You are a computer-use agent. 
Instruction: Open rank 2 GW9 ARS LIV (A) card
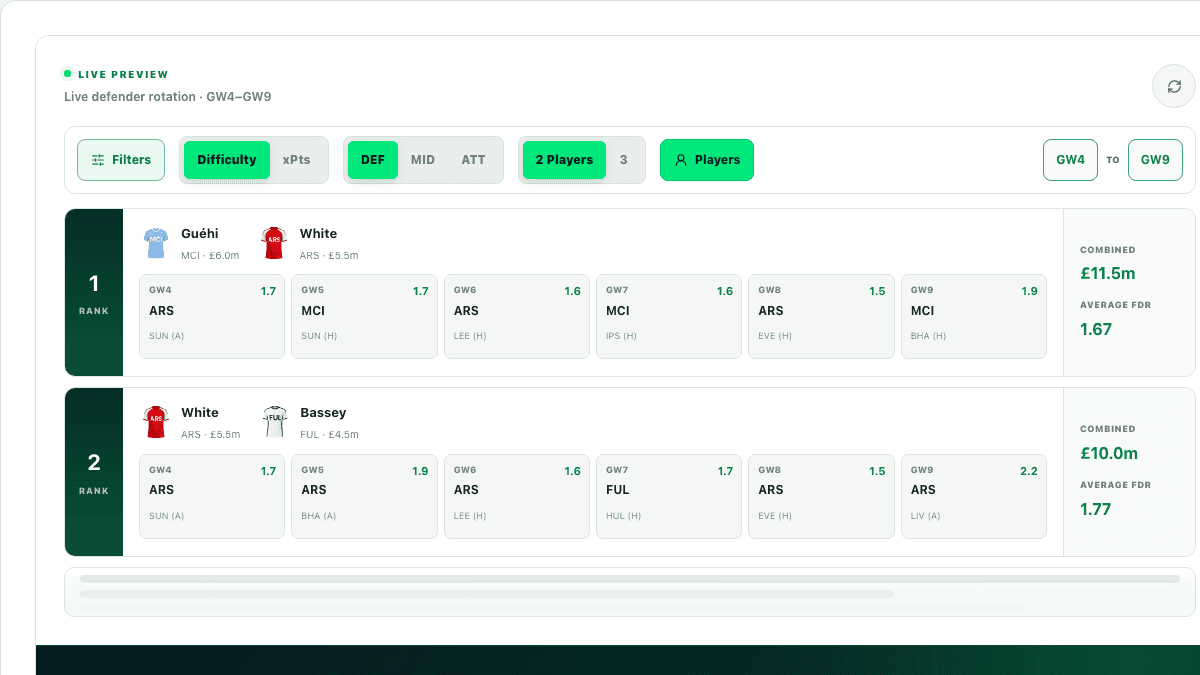pos(974,497)
